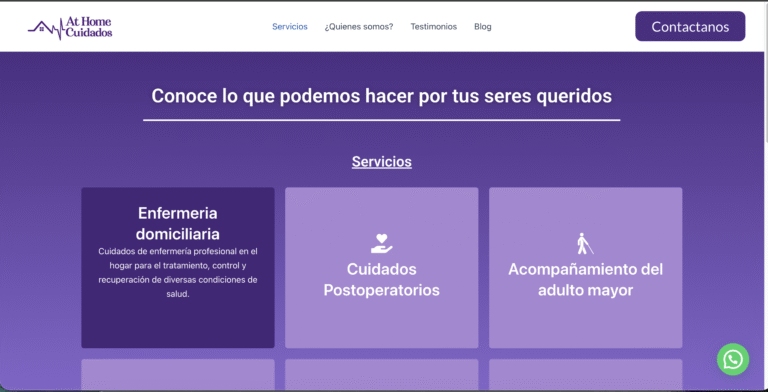Click the 'Conoce lo que podemos hacer' heading

pos(382,96)
